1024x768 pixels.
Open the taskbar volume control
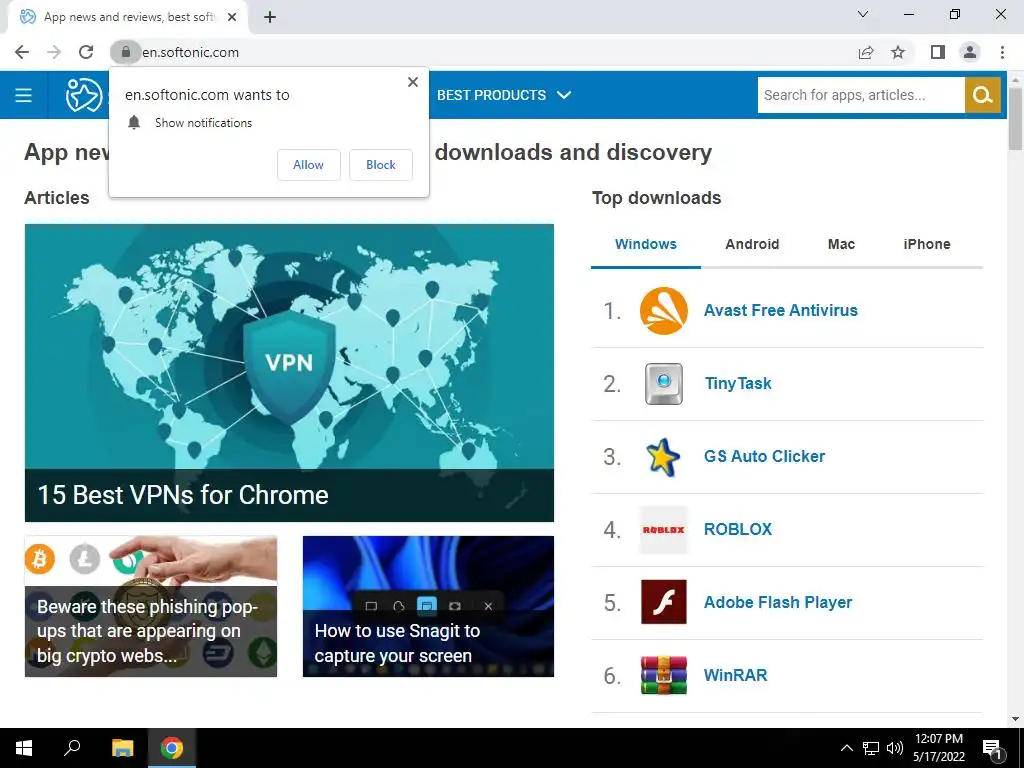[895, 748]
